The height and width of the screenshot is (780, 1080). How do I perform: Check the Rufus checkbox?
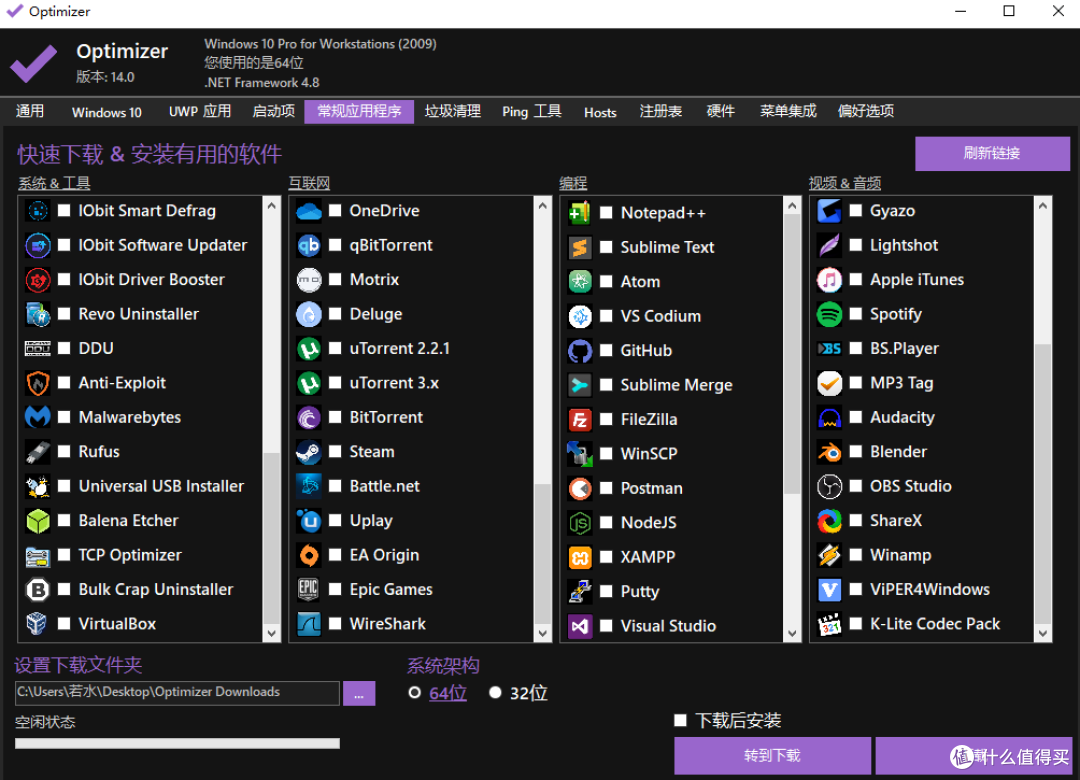pos(64,451)
